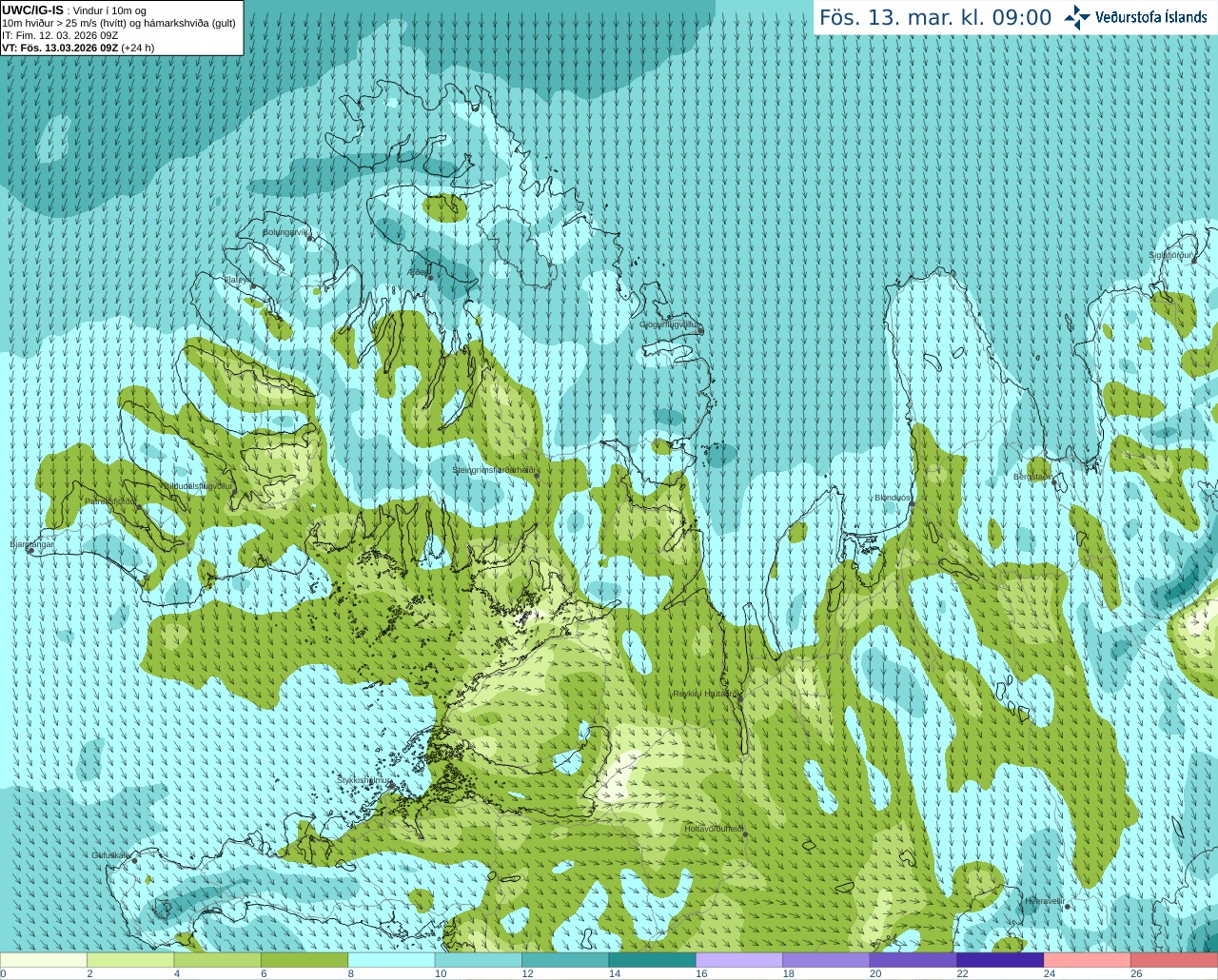The width and height of the screenshot is (1218, 980).
Task: Click the Flateyri place label
Action: click(238, 280)
